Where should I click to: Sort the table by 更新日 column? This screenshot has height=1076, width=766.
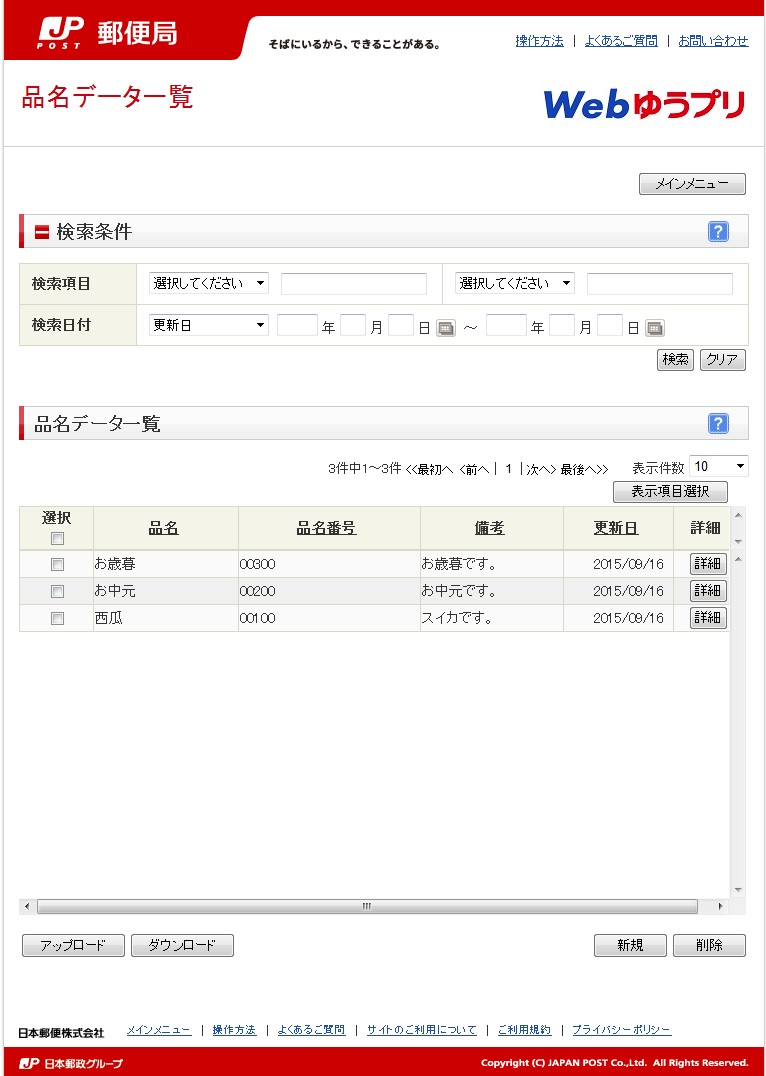click(x=616, y=528)
